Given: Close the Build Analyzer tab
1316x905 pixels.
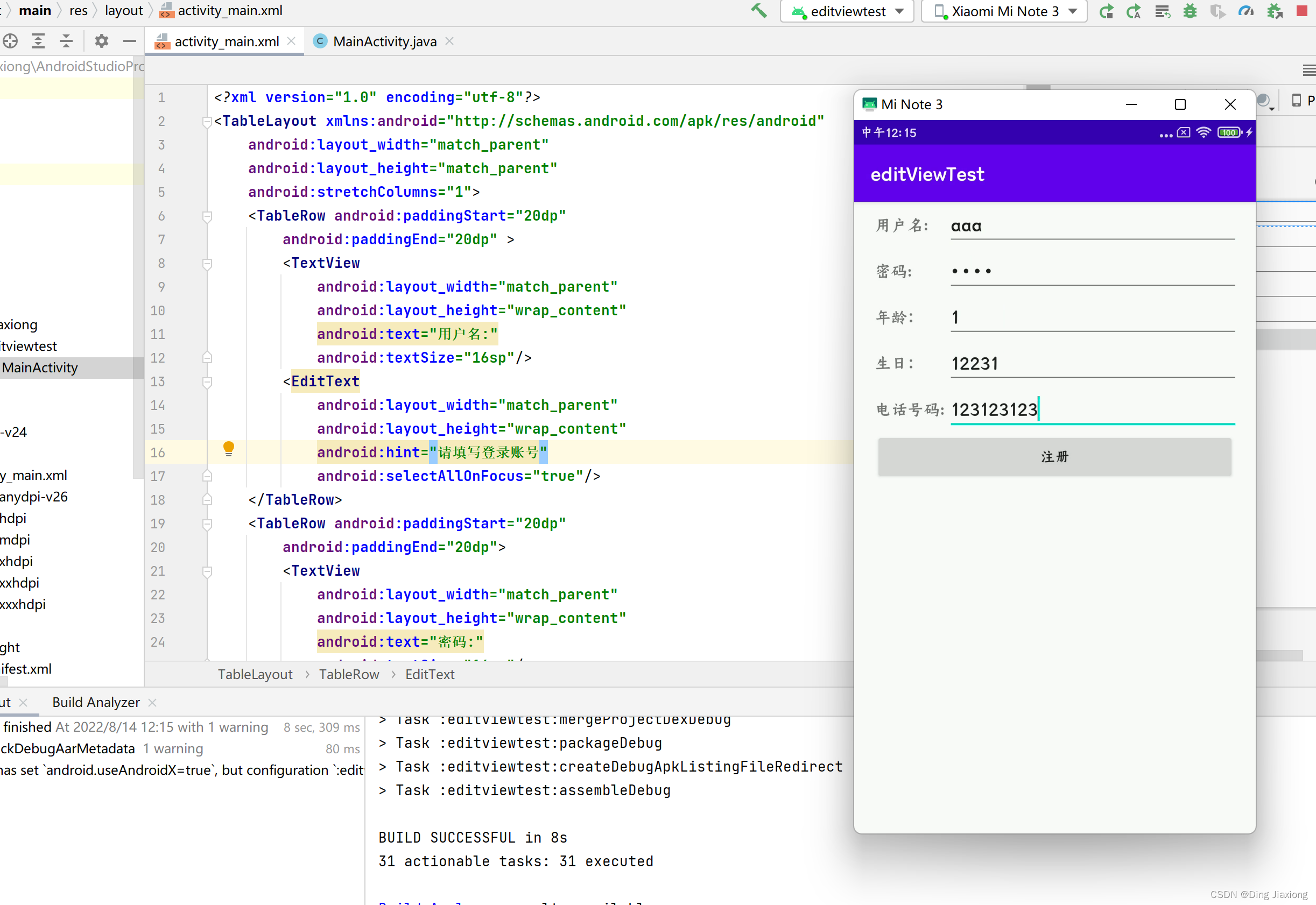Looking at the screenshot, I should 152,702.
